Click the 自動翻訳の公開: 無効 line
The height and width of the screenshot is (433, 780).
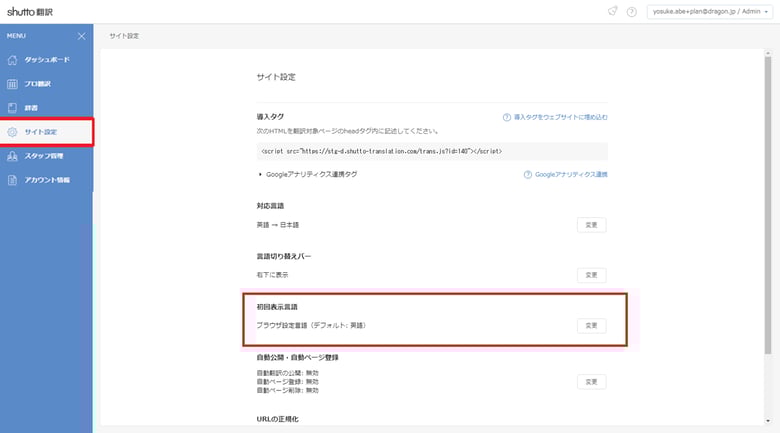(x=288, y=373)
